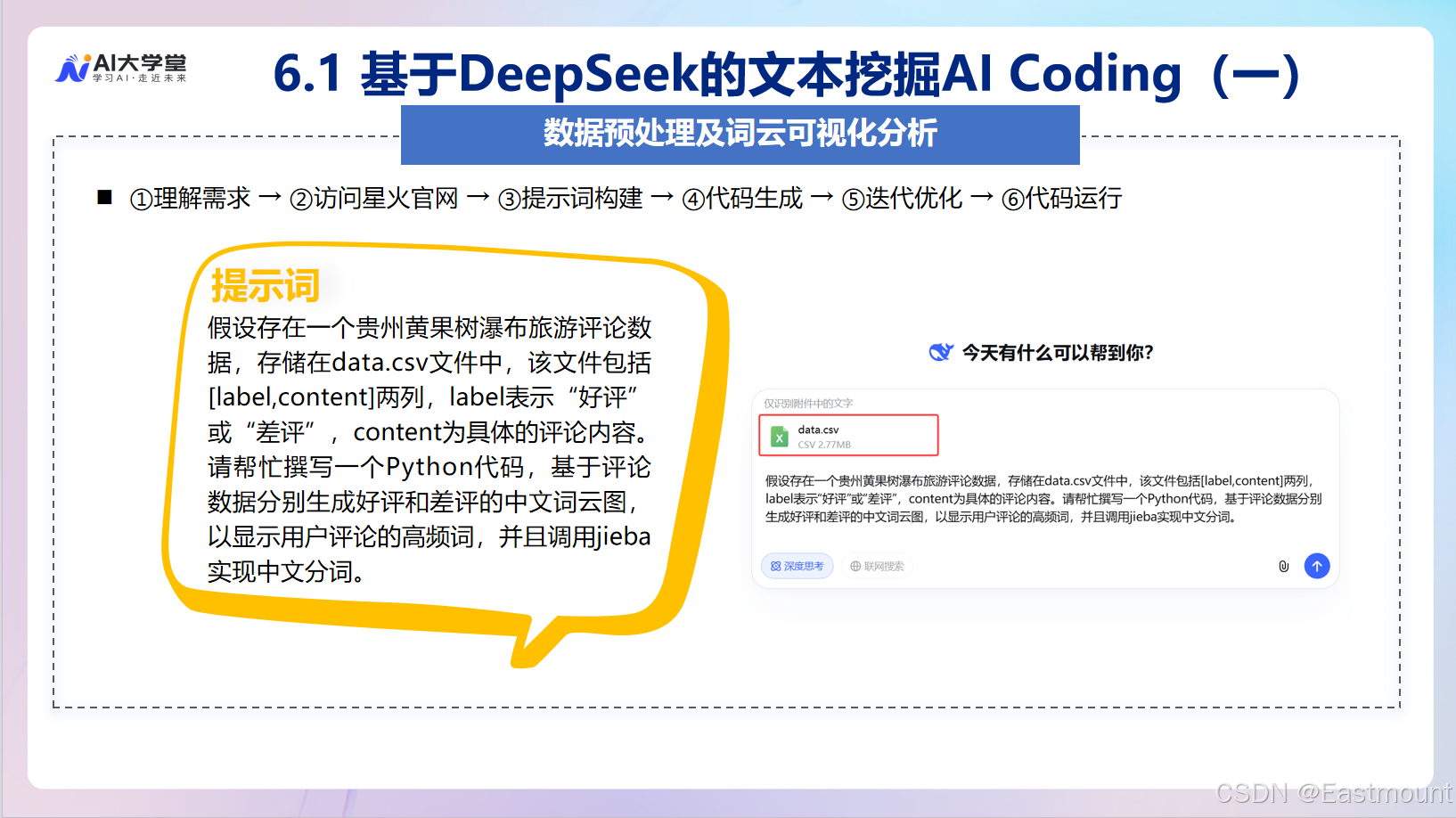The height and width of the screenshot is (818, 1456).
Task: Click the 今天有什么可以帮到你? greeting text
Action: [x=1058, y=353]
